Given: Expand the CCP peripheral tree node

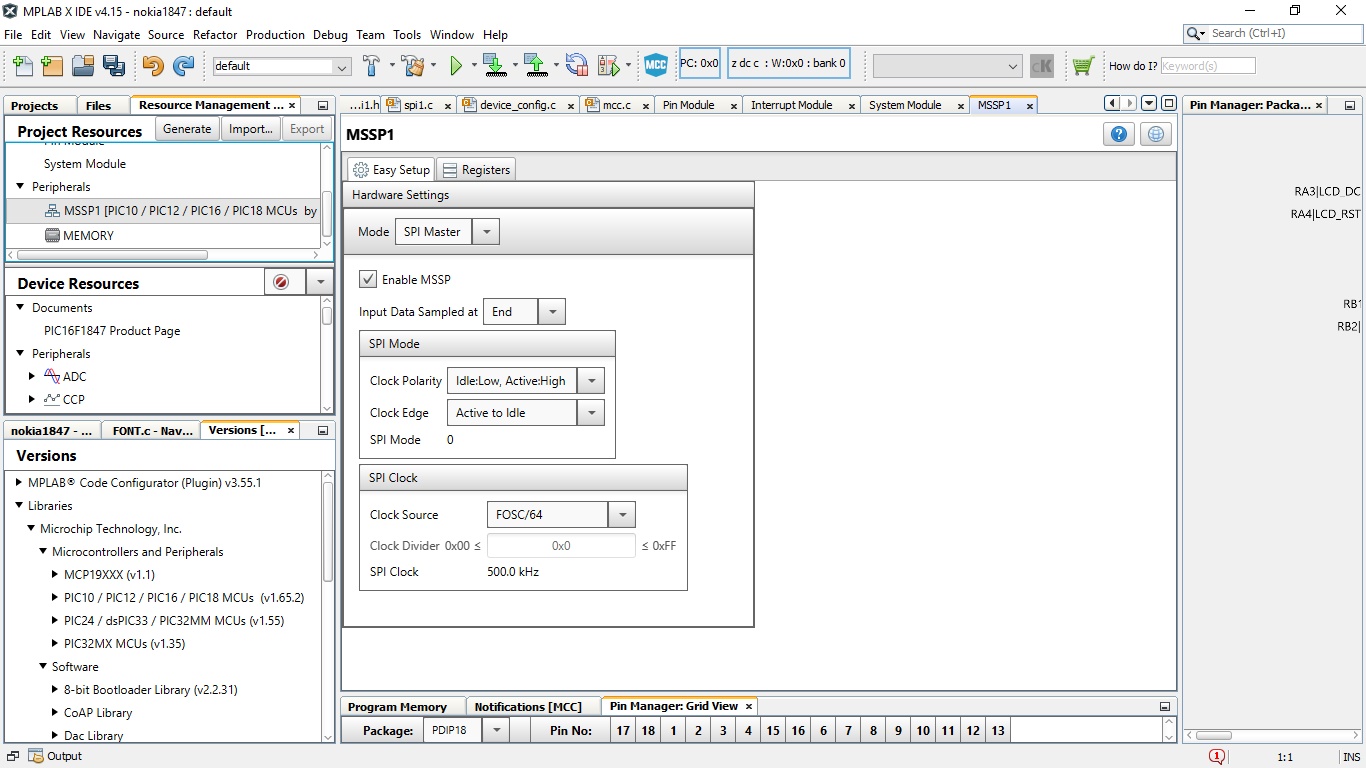Looking at the screenshot, I should click(x=32, y=399).
